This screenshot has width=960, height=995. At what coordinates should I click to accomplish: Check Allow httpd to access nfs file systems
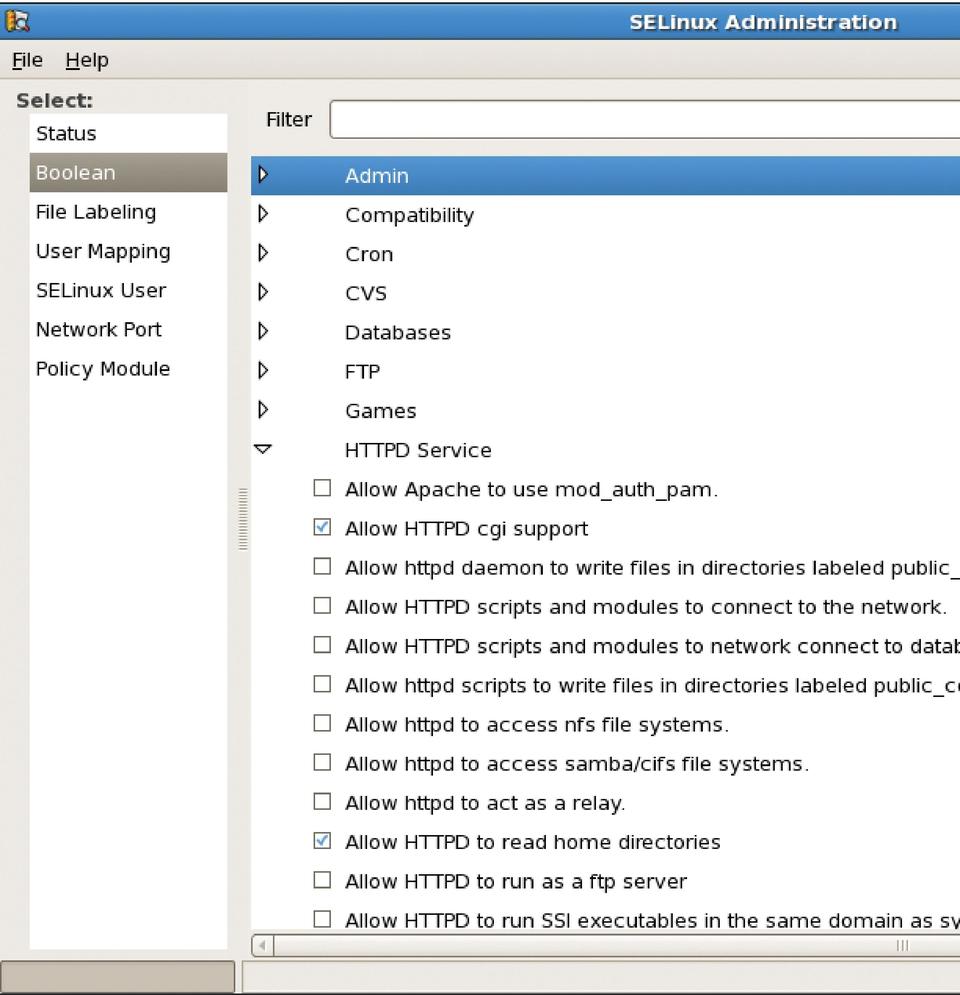click(322, 723)
